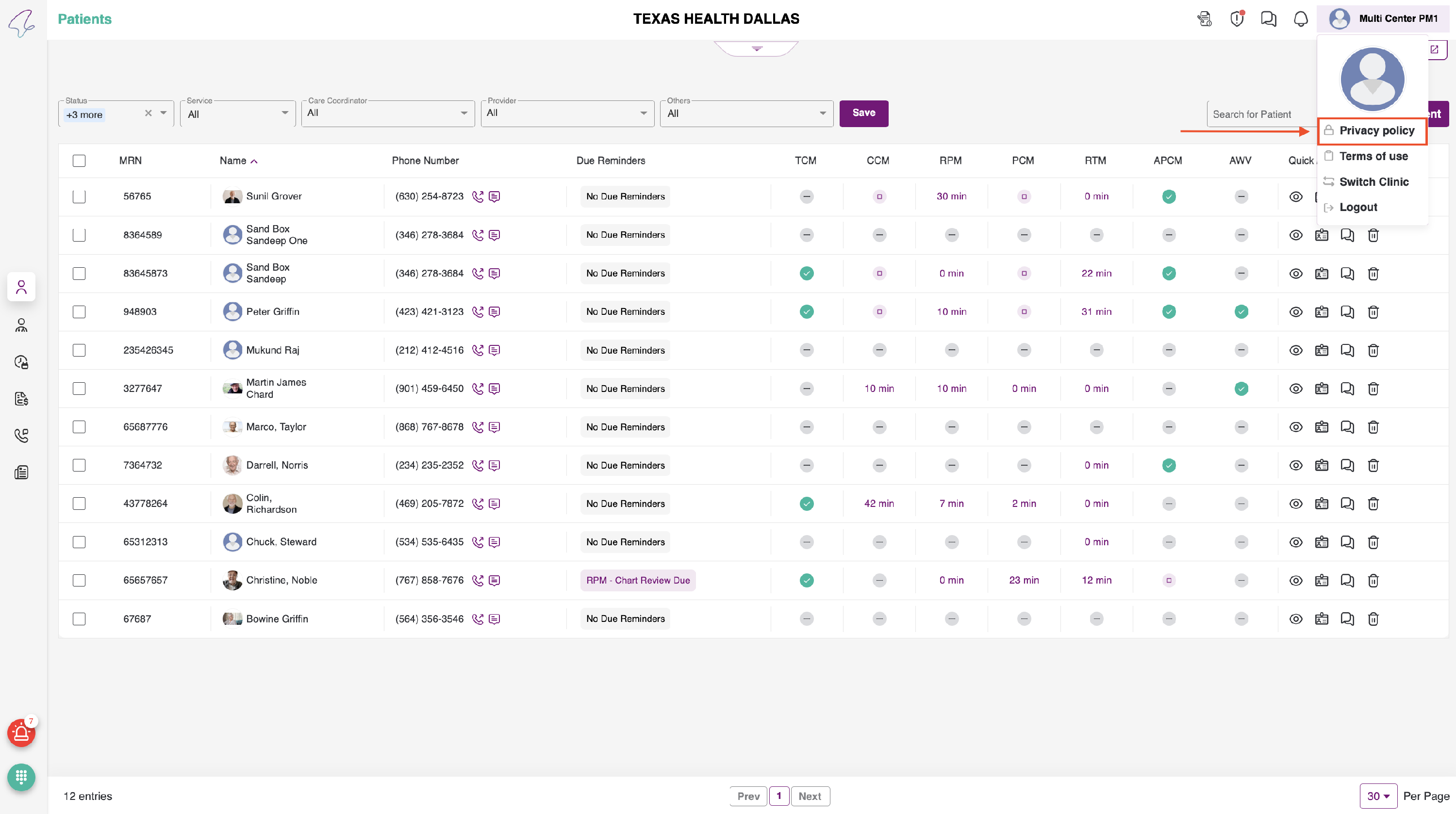This screenshot has height=814, width=1456.
Task: Open the chat messages icon in header
Action: pyautogui.click(x=1268, y=19)
